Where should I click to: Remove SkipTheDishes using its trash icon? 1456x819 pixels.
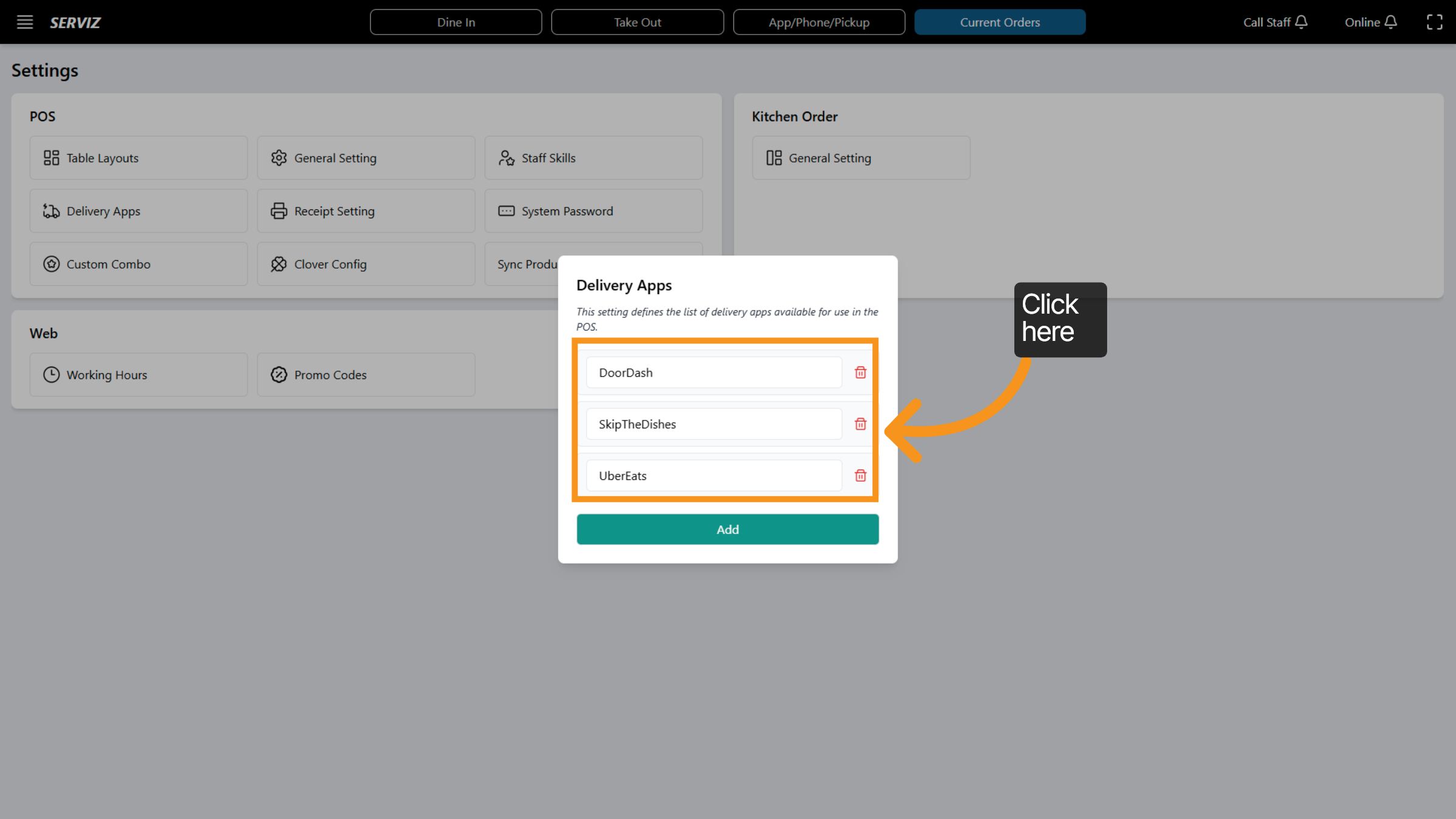pyautogui.click(x=860, y=424)
